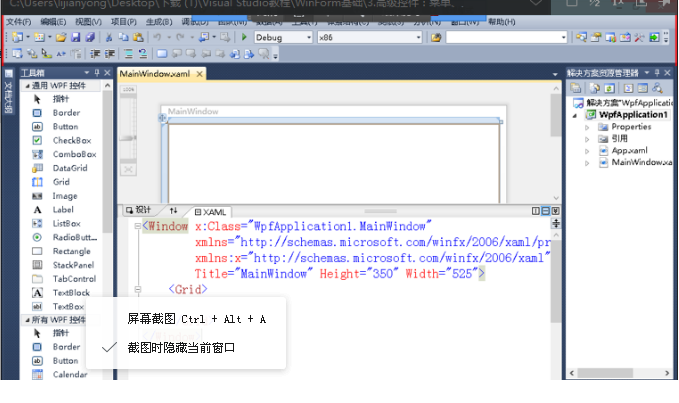Click the XAML editor vertical scrollbar
The height and width of the screenshot is (403, 679).
tap(556, 281)
